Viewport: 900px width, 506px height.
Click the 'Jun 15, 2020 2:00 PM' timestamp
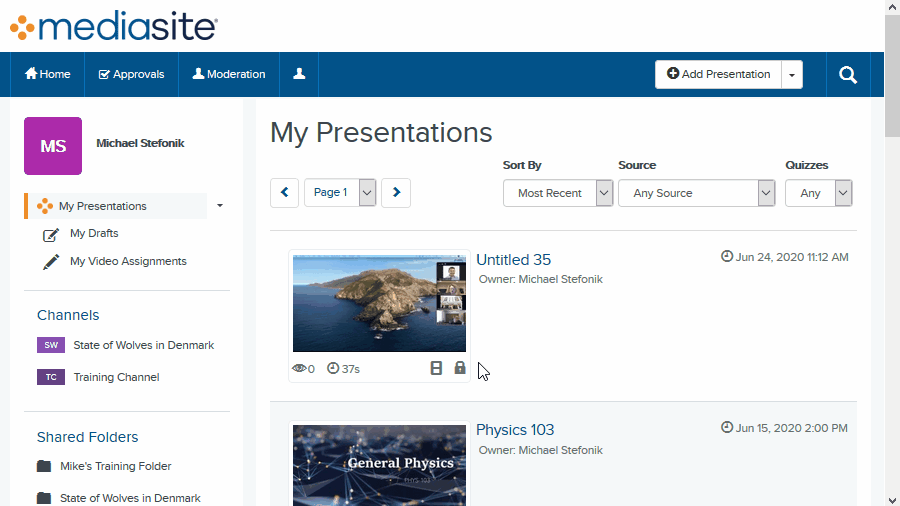pyautogui.click(x=792, y=428)
